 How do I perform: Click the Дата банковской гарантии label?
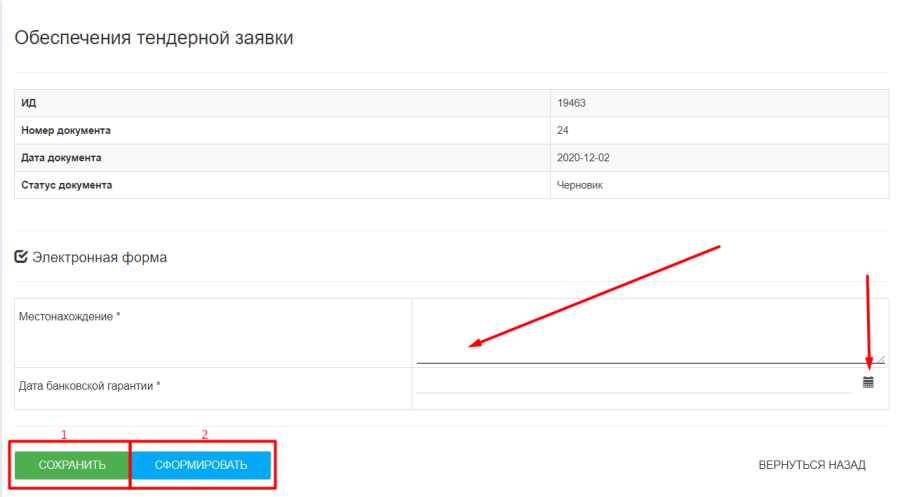[x=89, y=386]
